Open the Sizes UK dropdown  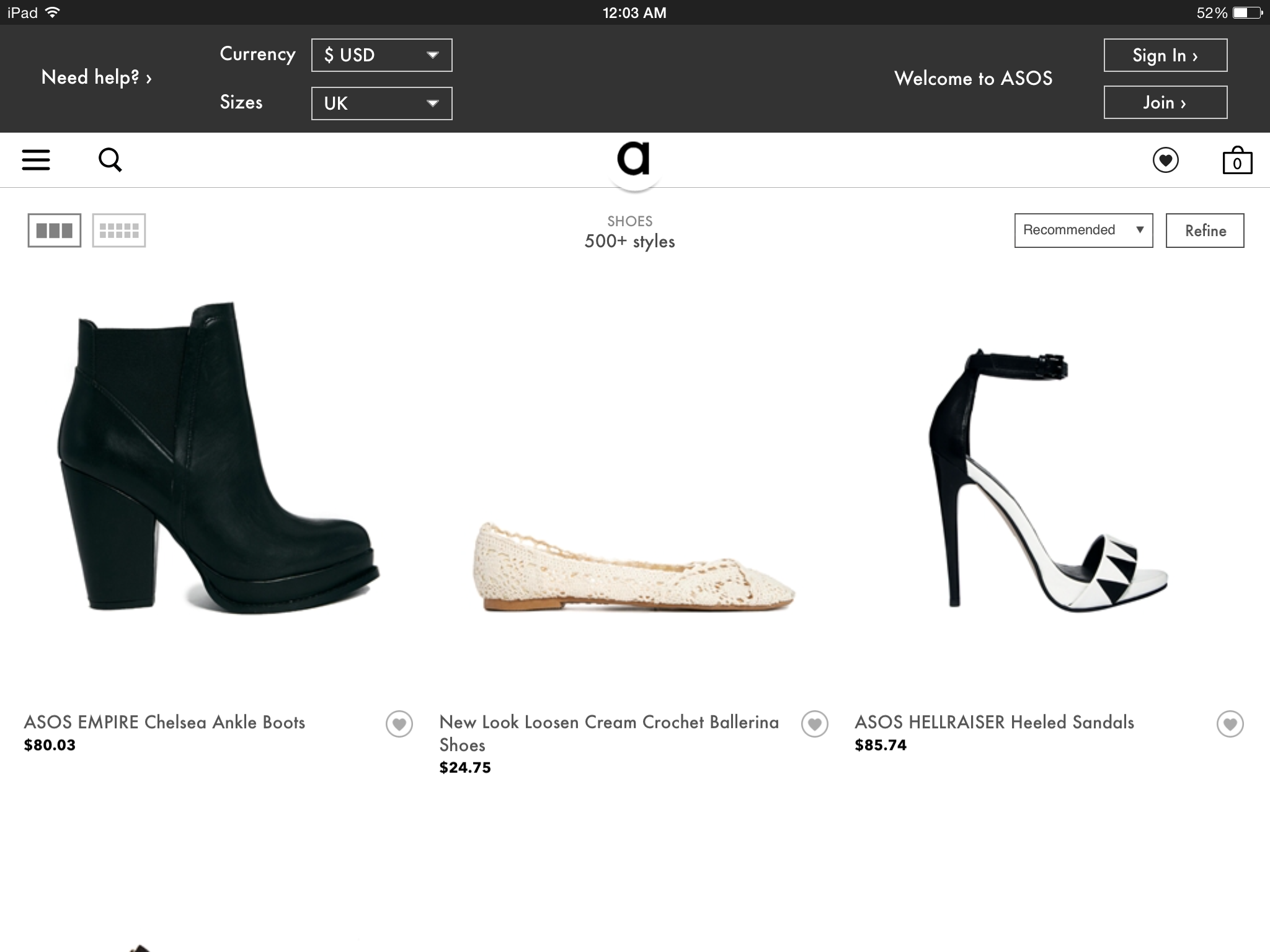tap(382, 104)
